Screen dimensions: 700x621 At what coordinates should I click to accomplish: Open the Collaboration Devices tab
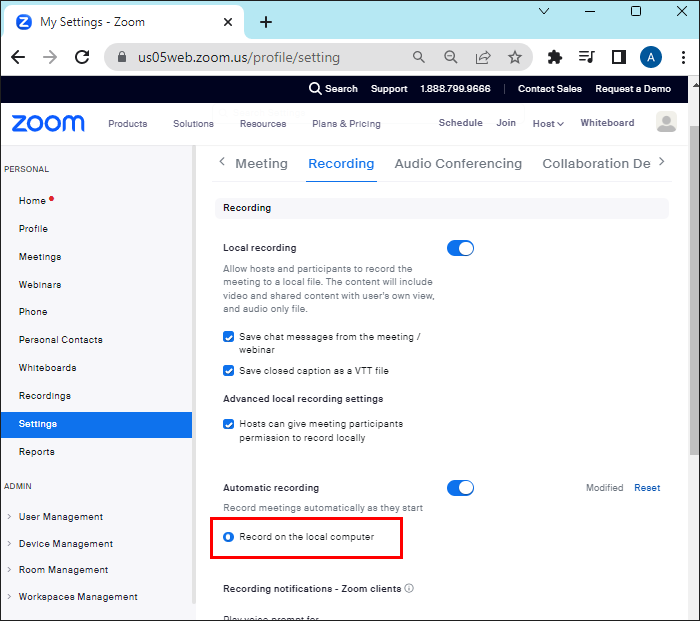point(596,163)
